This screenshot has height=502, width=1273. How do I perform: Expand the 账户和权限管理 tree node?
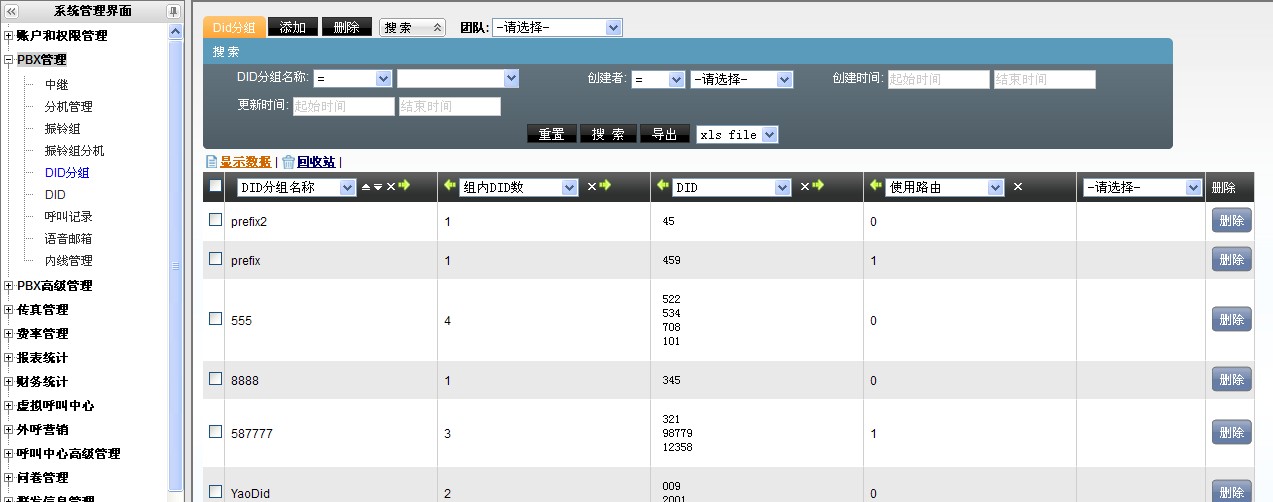click(x=9, y=36)
